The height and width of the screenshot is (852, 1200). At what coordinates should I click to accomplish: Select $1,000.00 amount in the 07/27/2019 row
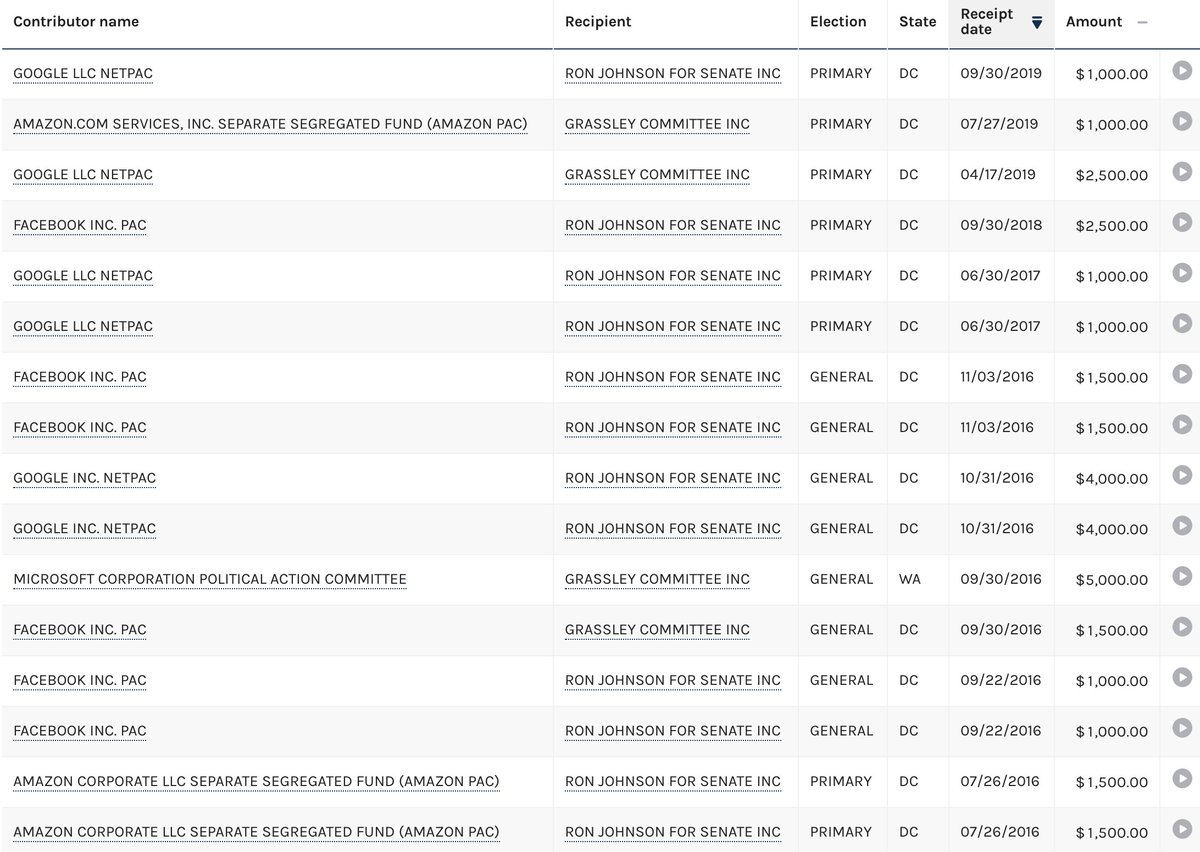pyautogui.click(x=1111, y=125)
